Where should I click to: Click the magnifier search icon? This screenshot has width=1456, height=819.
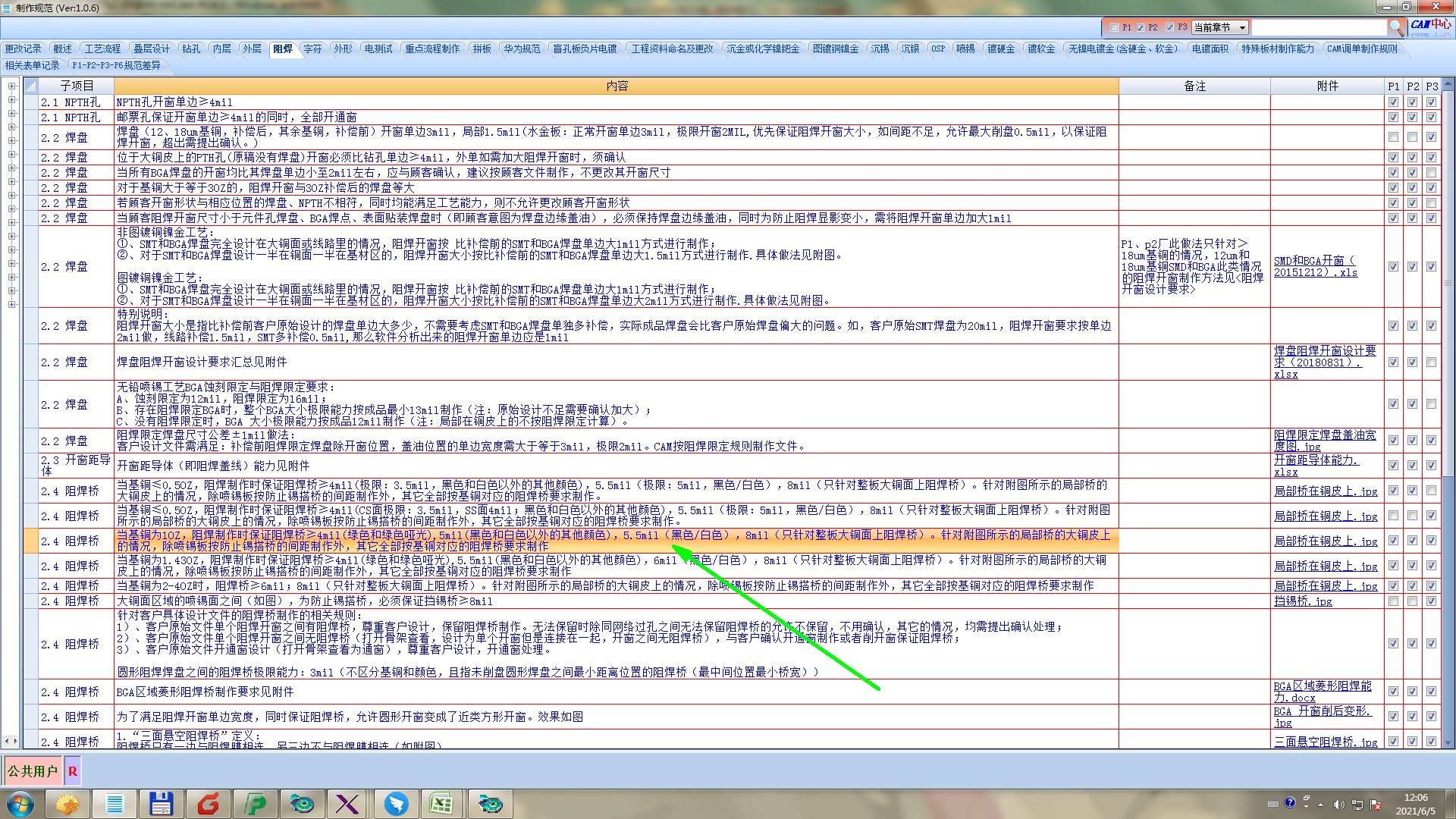coord(1396,27)
